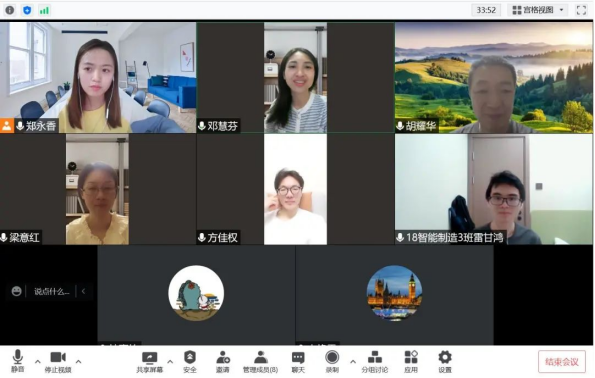Expand audio options arrow beside mute

tap(38, 362)
